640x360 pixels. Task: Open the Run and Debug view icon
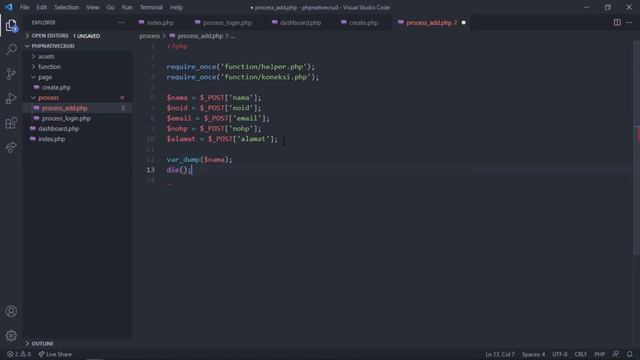coord(11,98)
